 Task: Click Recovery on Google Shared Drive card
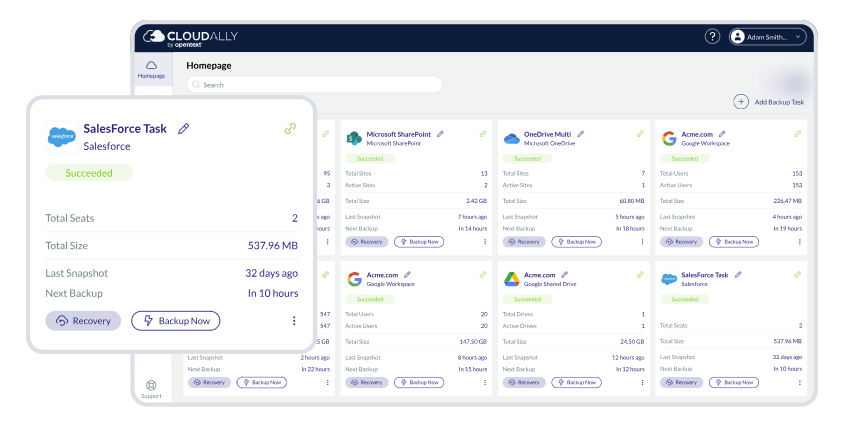524,383
